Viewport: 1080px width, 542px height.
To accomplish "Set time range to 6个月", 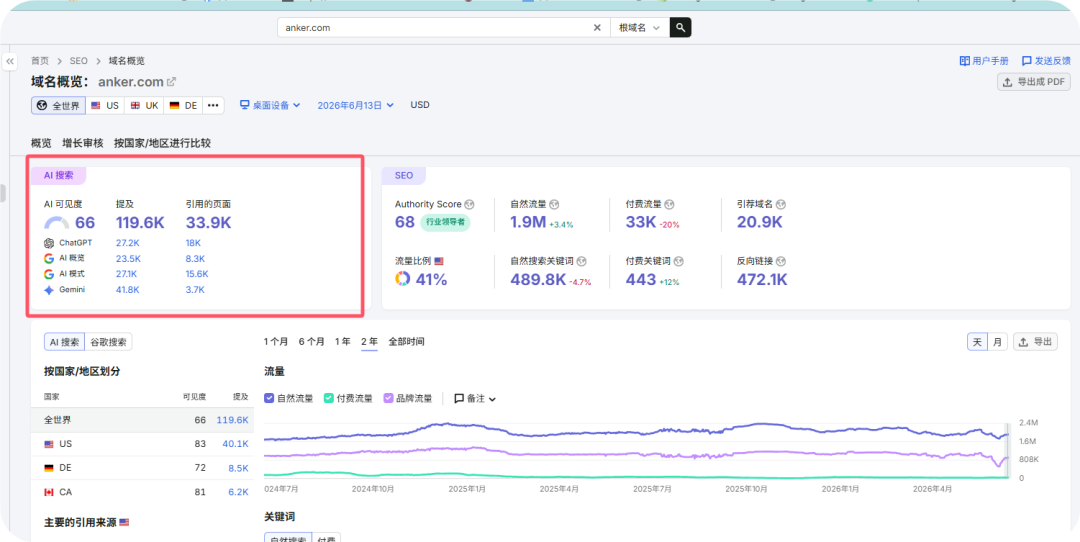I will (311, 342).
